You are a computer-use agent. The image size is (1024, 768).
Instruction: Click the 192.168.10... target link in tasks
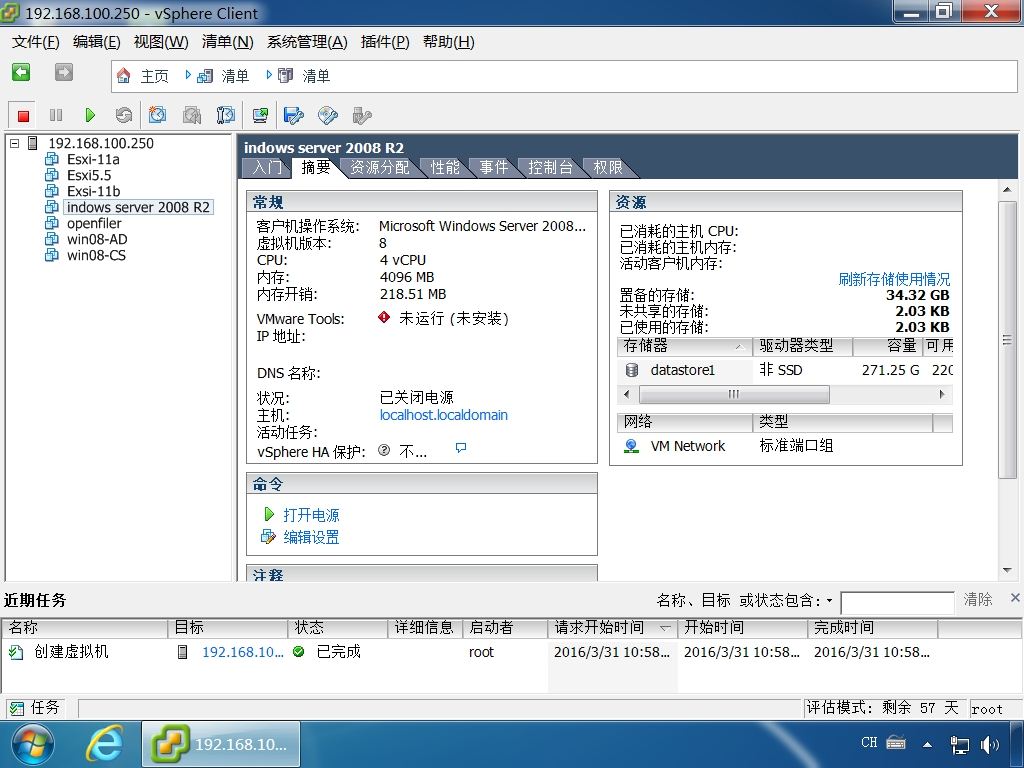click(x=243, y=652)
